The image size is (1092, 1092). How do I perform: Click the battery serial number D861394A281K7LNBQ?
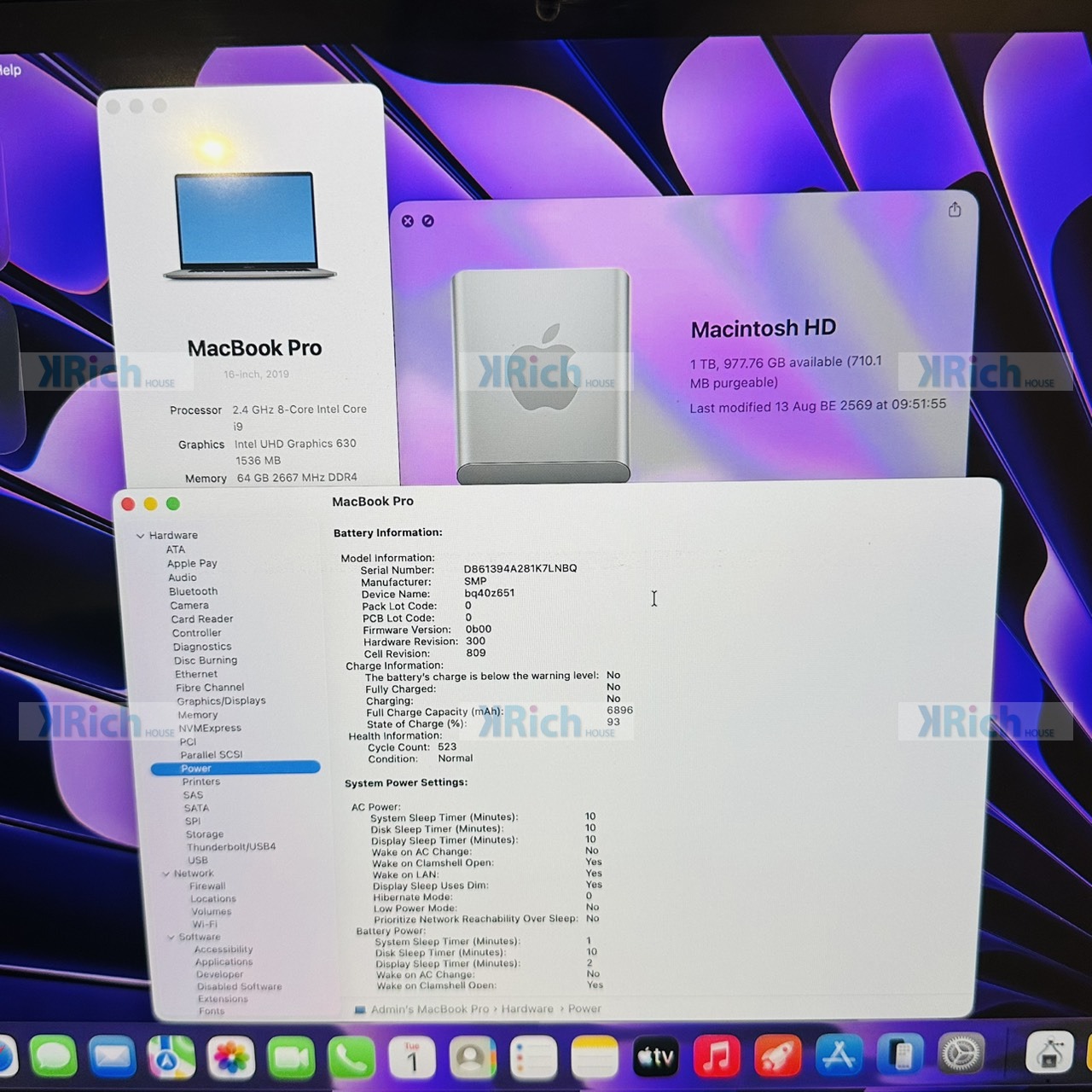(520, 568)
